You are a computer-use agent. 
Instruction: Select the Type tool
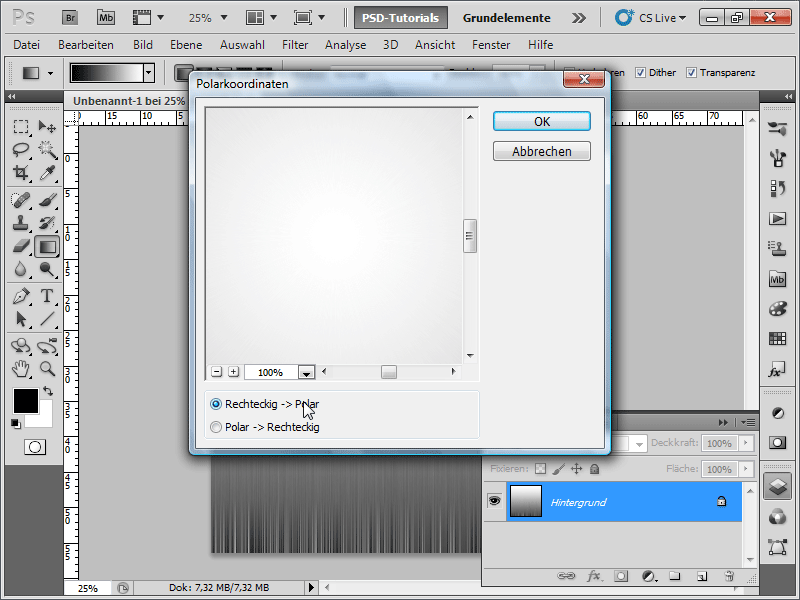point(47,296)
